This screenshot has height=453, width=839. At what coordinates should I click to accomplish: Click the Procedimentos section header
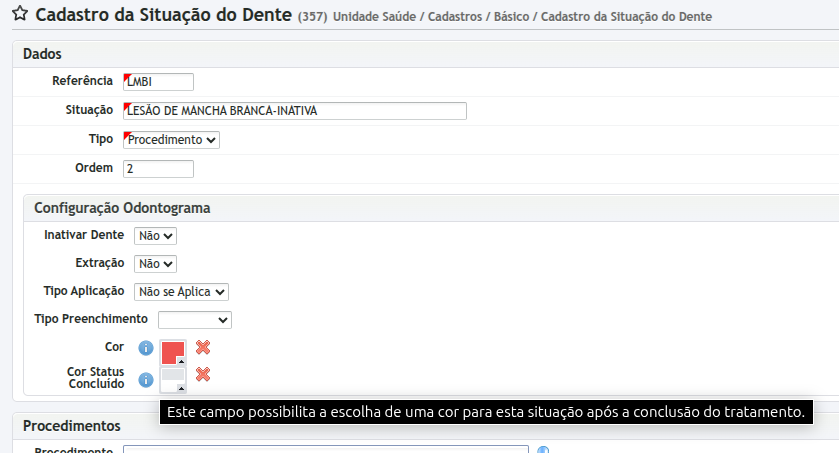coord(71,426)
